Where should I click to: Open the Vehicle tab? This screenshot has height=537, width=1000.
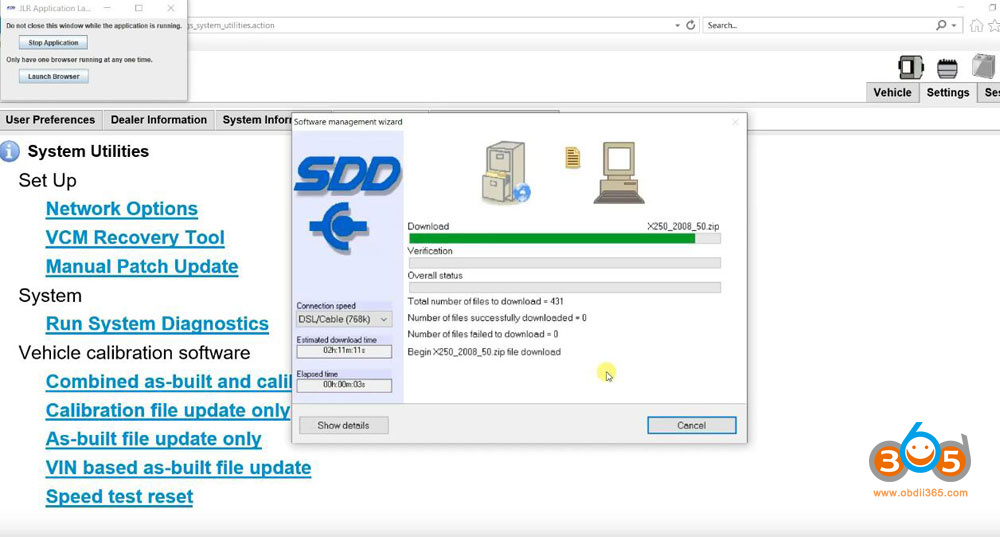[892, 92]
